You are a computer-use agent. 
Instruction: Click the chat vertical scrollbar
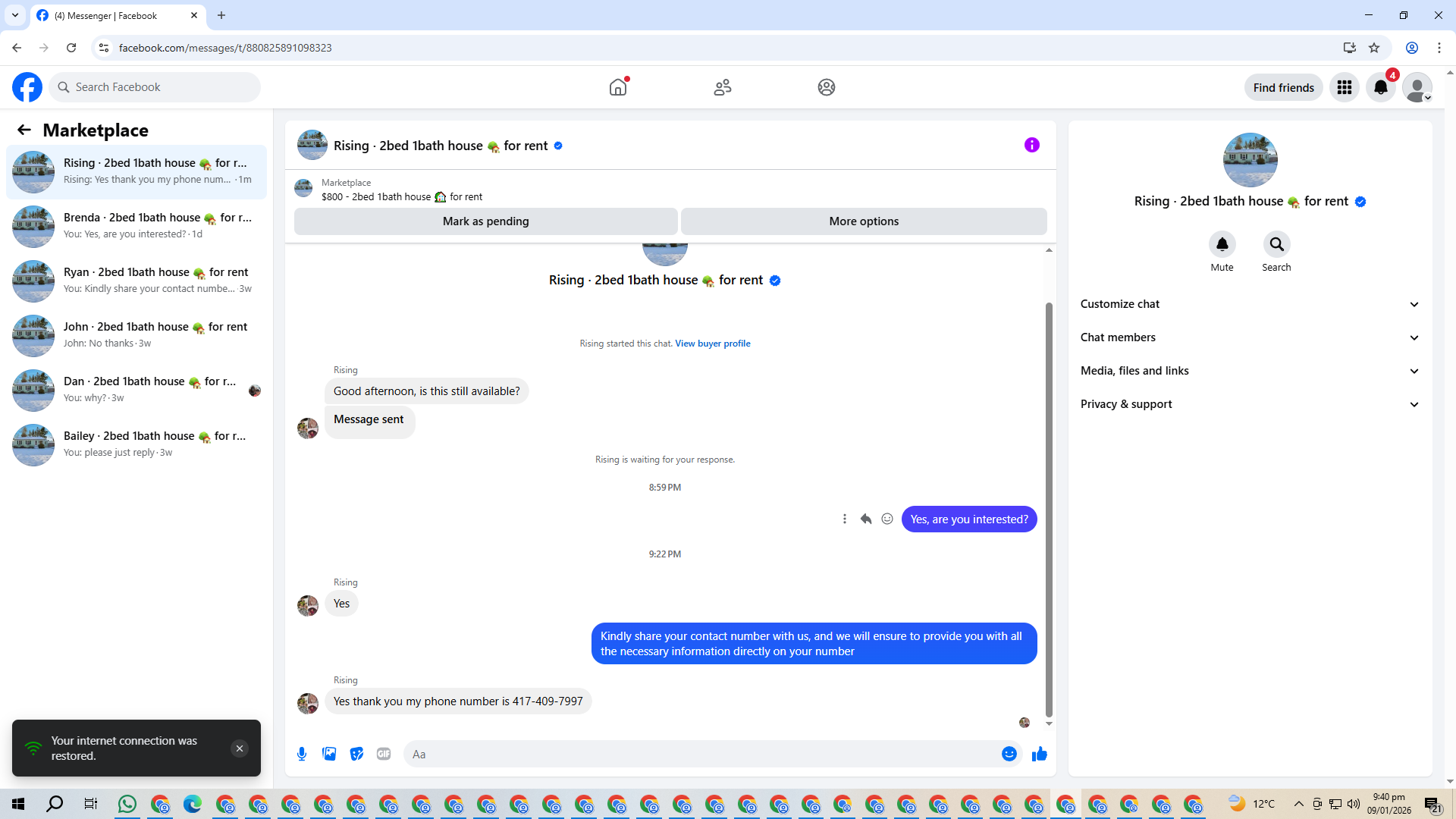1049,508
